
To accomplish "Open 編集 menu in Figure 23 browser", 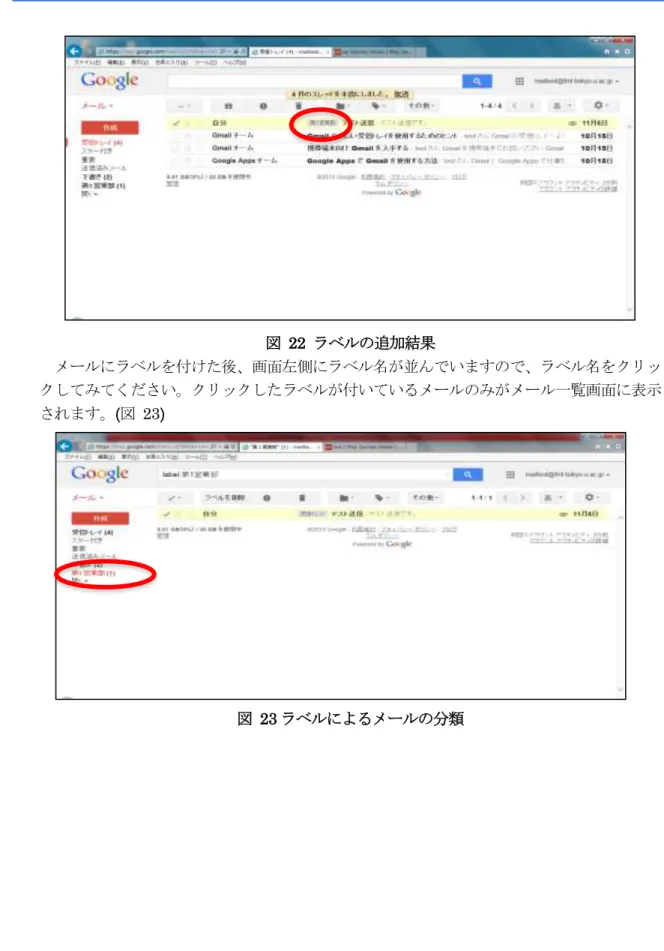I will [x=107, y=456].
